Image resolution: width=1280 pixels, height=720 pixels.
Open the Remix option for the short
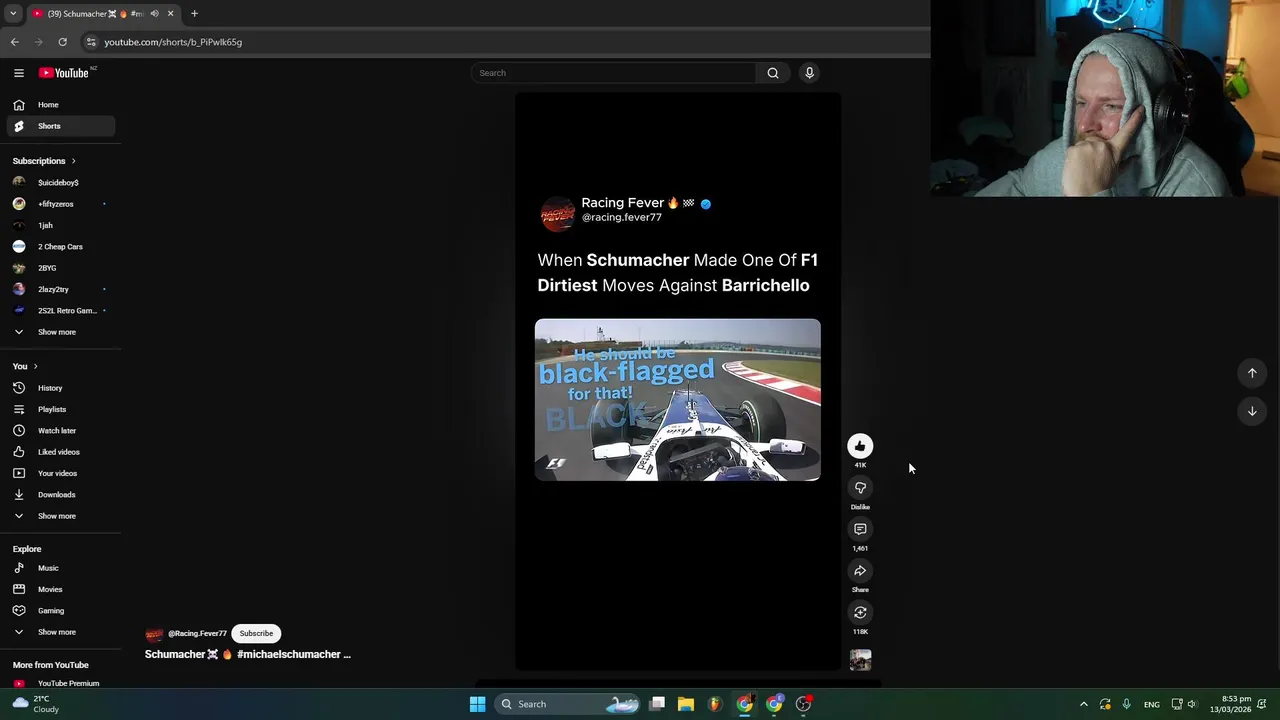pos(860,612)
